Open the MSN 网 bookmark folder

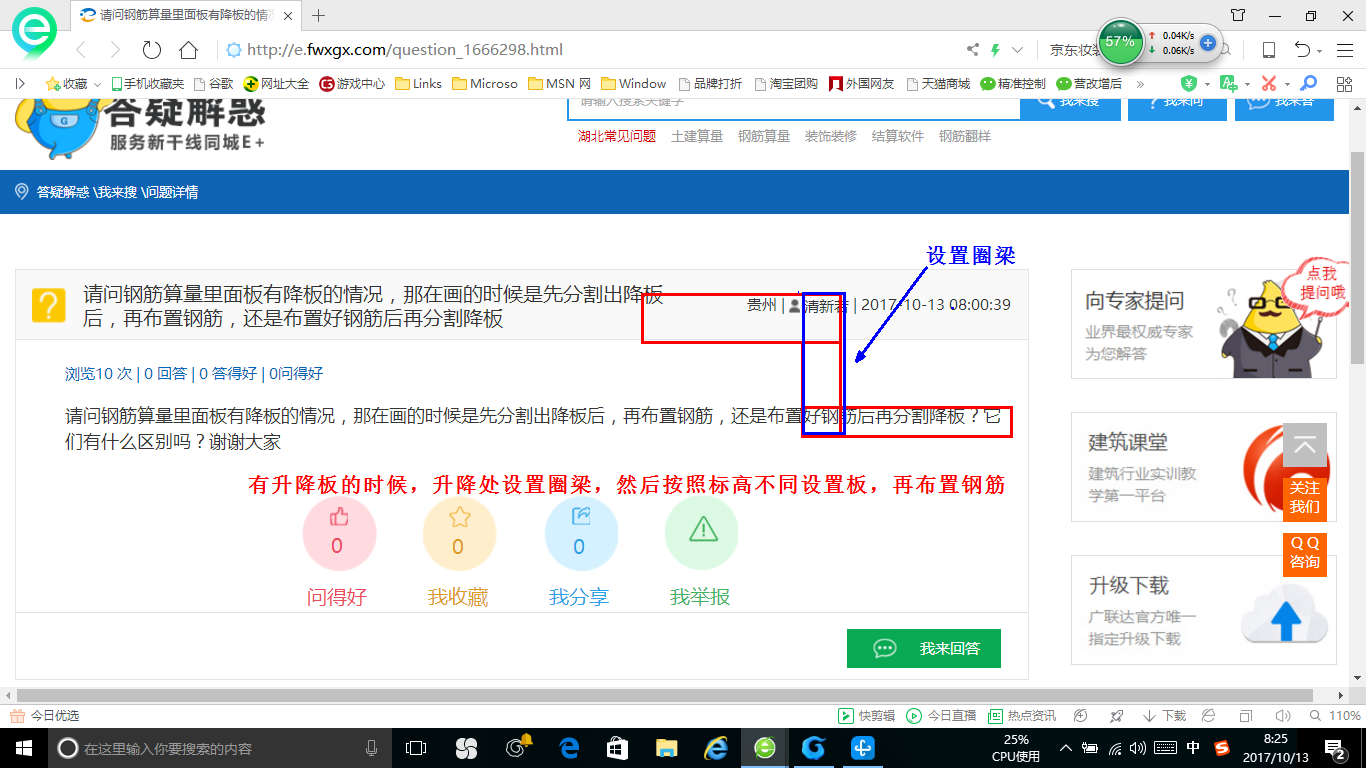559,84
